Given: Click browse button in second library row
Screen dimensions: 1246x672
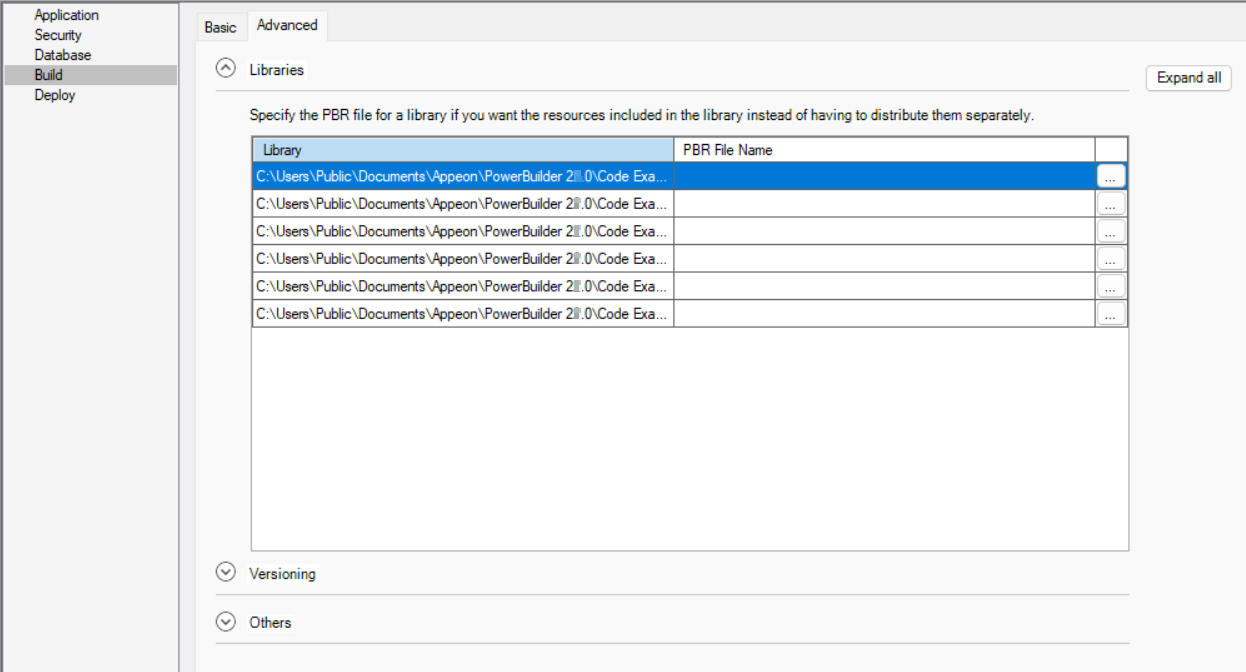Looking at the screenshot, I should (x=1111, y=204).
